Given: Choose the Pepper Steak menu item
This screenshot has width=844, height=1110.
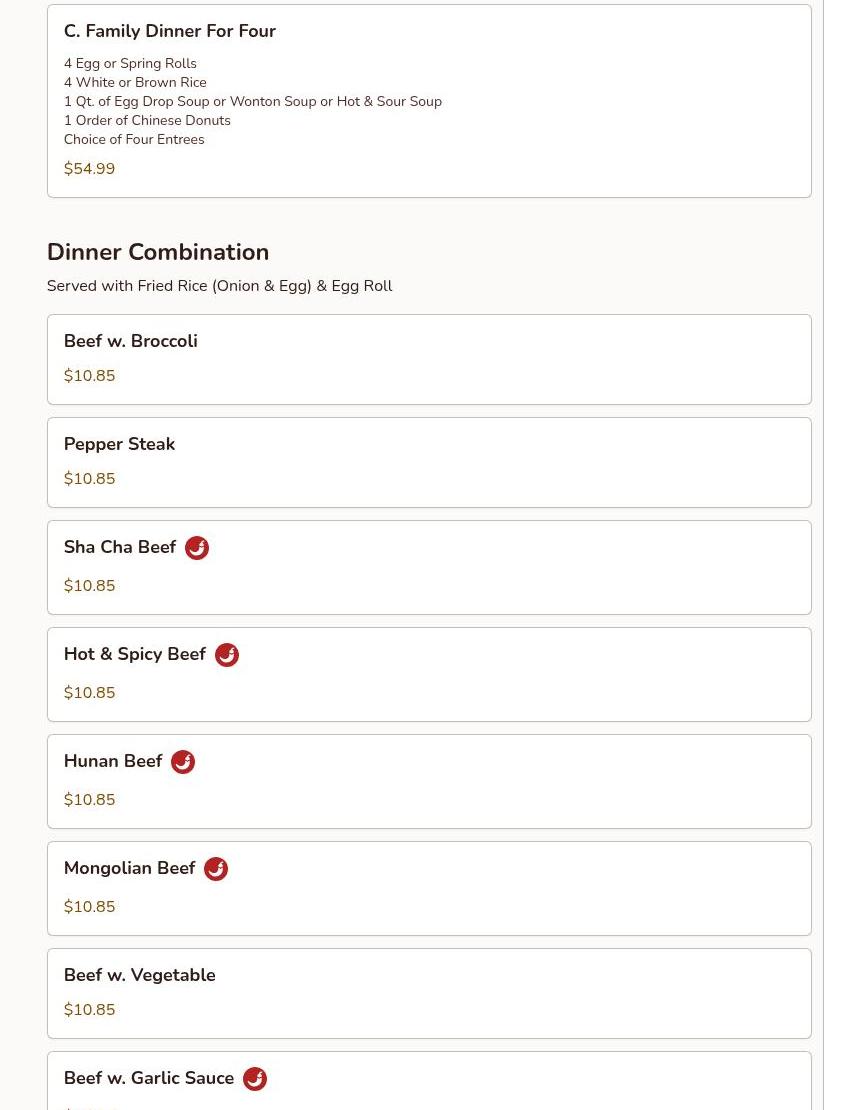Looking at the screenshot, I should [119, 444].
